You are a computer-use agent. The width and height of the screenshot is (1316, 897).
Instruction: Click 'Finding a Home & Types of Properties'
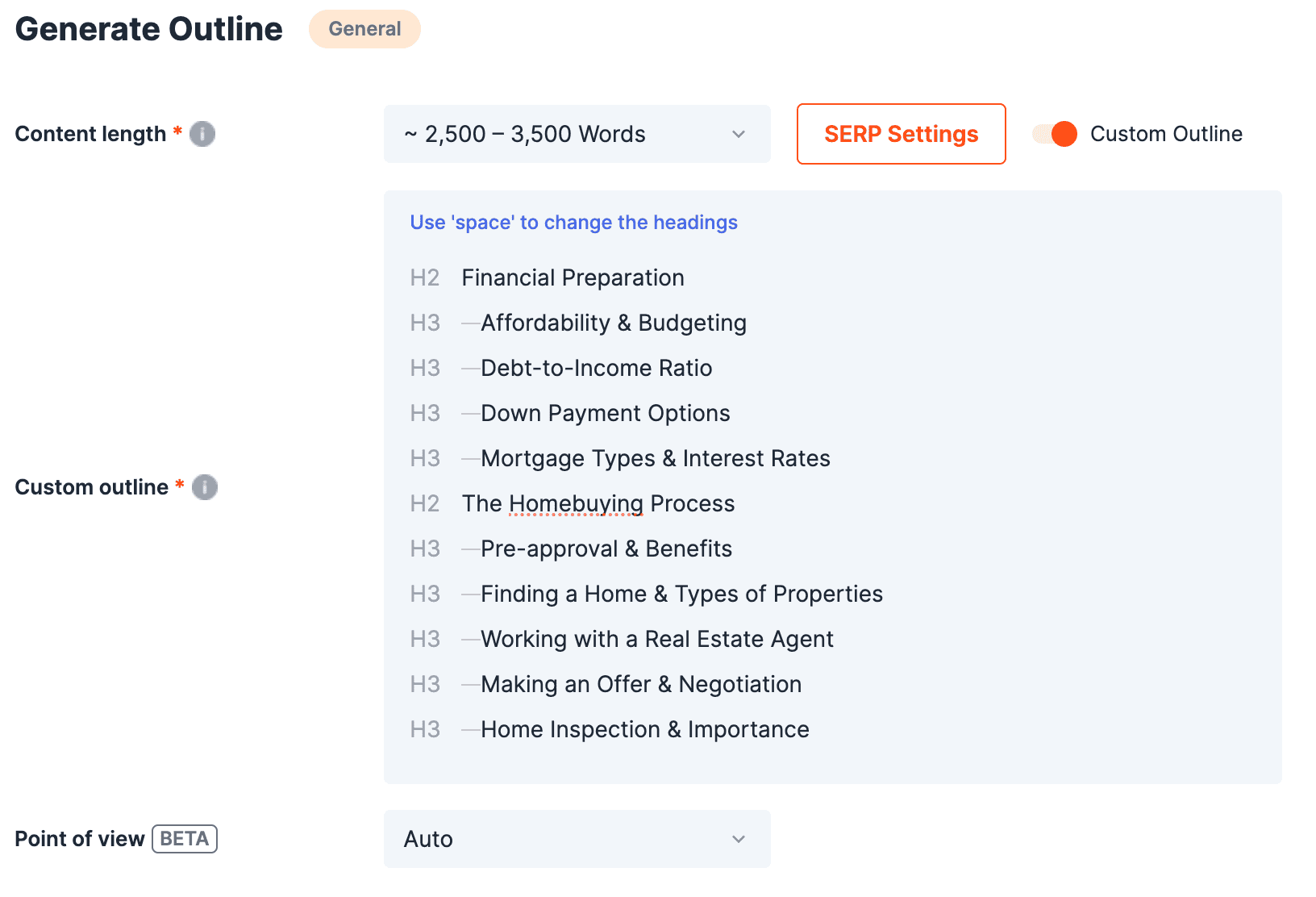point(682,594)
